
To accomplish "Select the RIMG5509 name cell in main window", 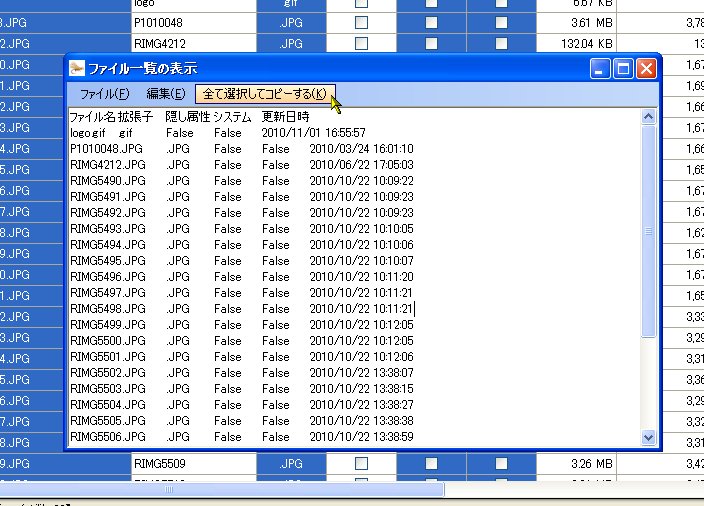I will click(x=194, y=463).
